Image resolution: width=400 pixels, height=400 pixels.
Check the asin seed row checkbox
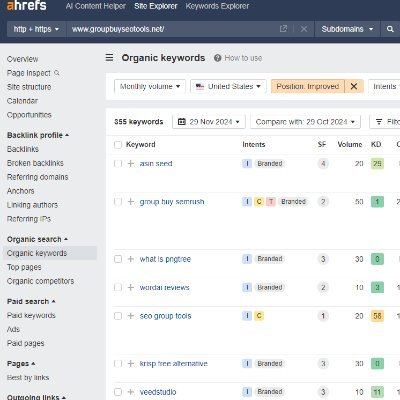tap(118, 163)
